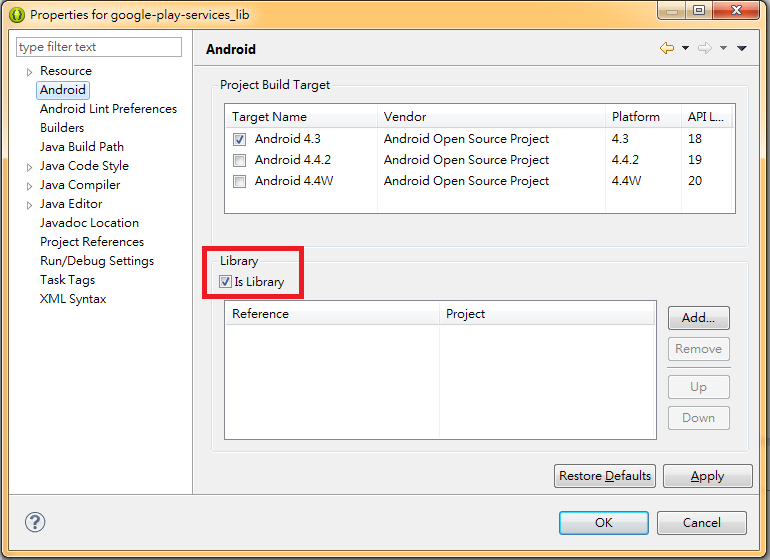The image size is (770, 560).
Task: Expand the Java Editor node
Action: pos(29,205)
